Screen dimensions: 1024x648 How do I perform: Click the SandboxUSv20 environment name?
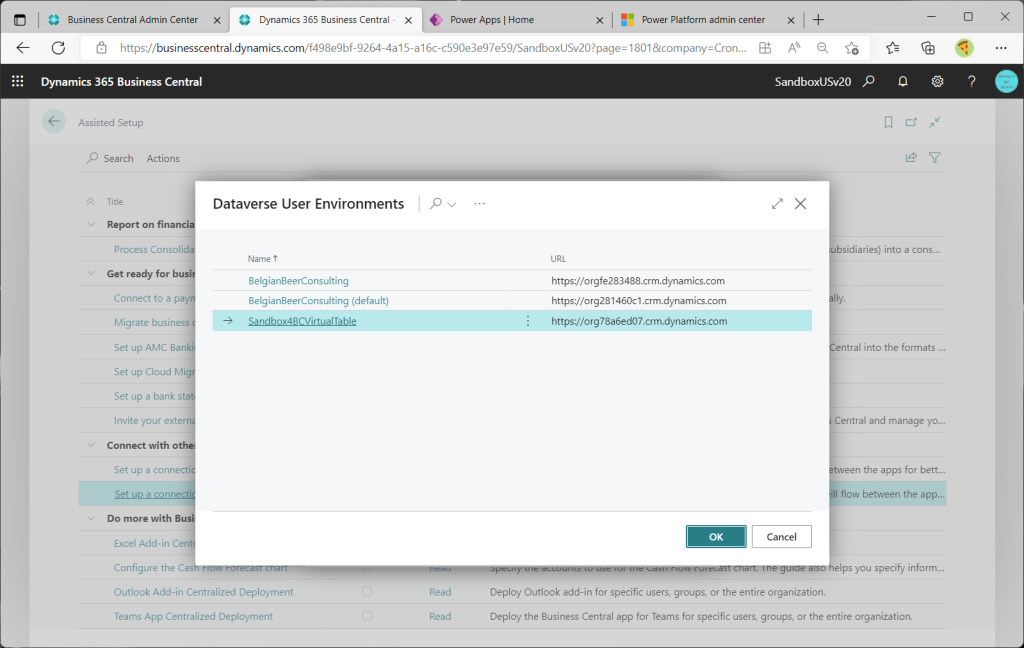tap(812, 82)
